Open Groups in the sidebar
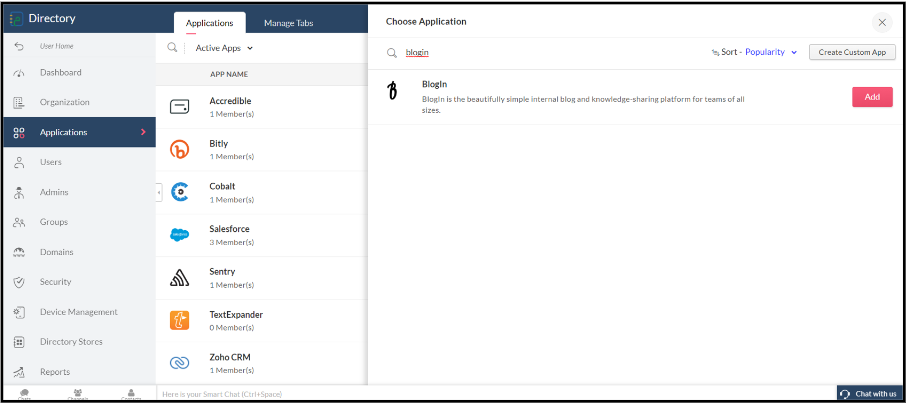 pos(54,222)
